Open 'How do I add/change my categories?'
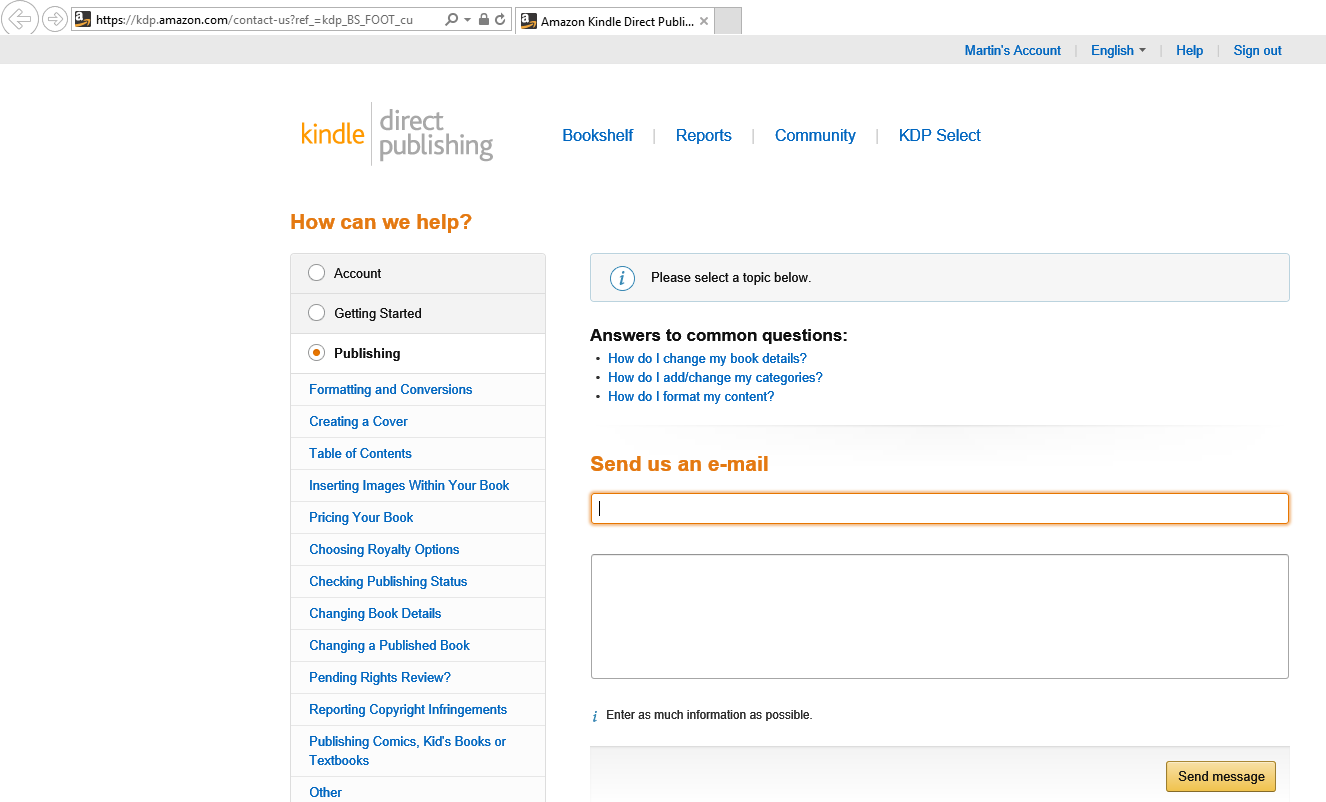Image resolution: width=1326 pixels, height=802 pixels. tap(715, 377)
